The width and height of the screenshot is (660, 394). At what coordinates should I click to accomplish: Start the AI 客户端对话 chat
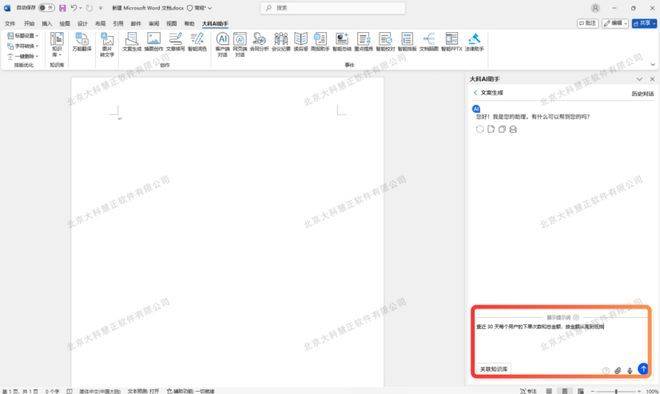pyautogui.click(x=222, y=45)
